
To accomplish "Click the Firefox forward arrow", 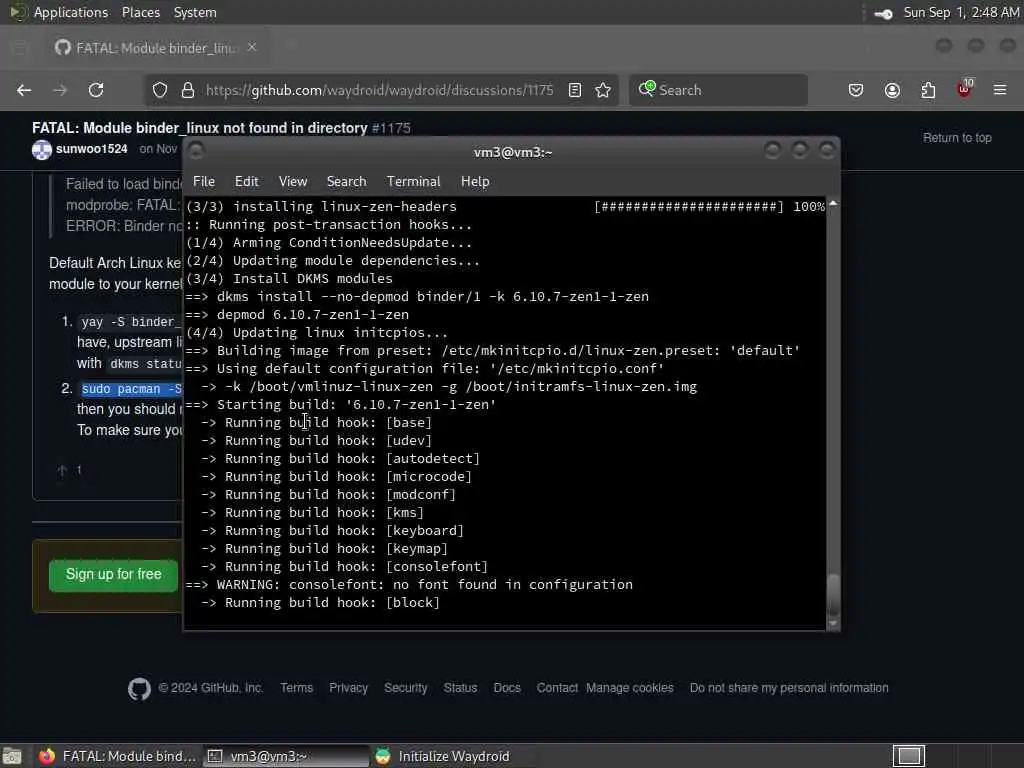I will pos(60,90).
